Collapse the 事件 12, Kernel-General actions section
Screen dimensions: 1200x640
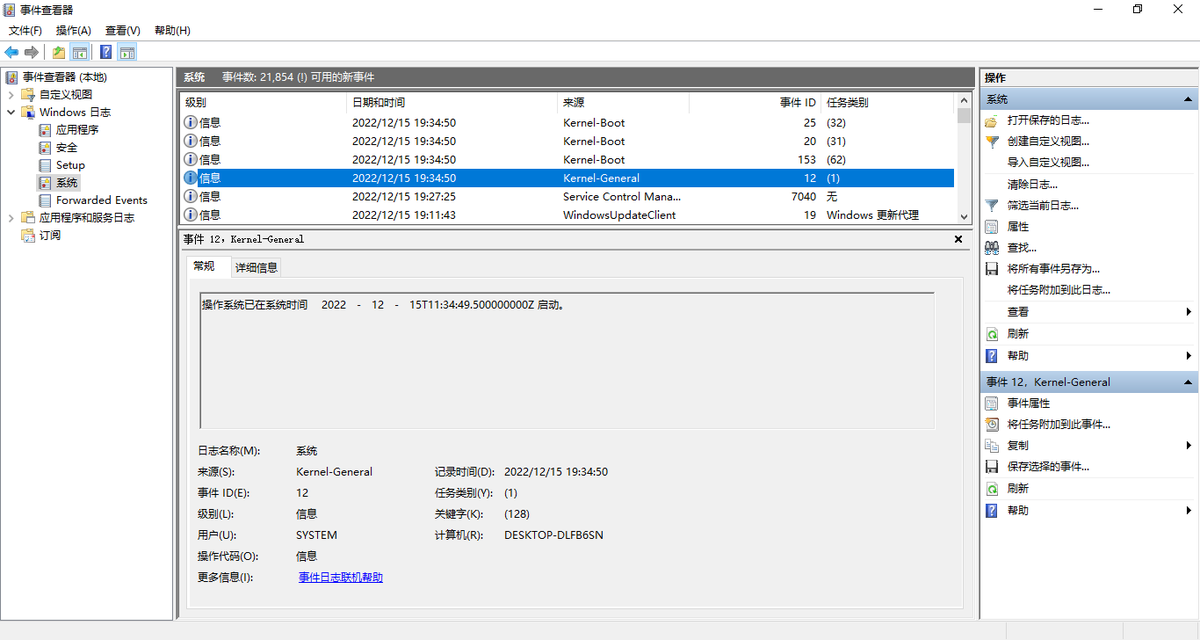pos(1189,382)
